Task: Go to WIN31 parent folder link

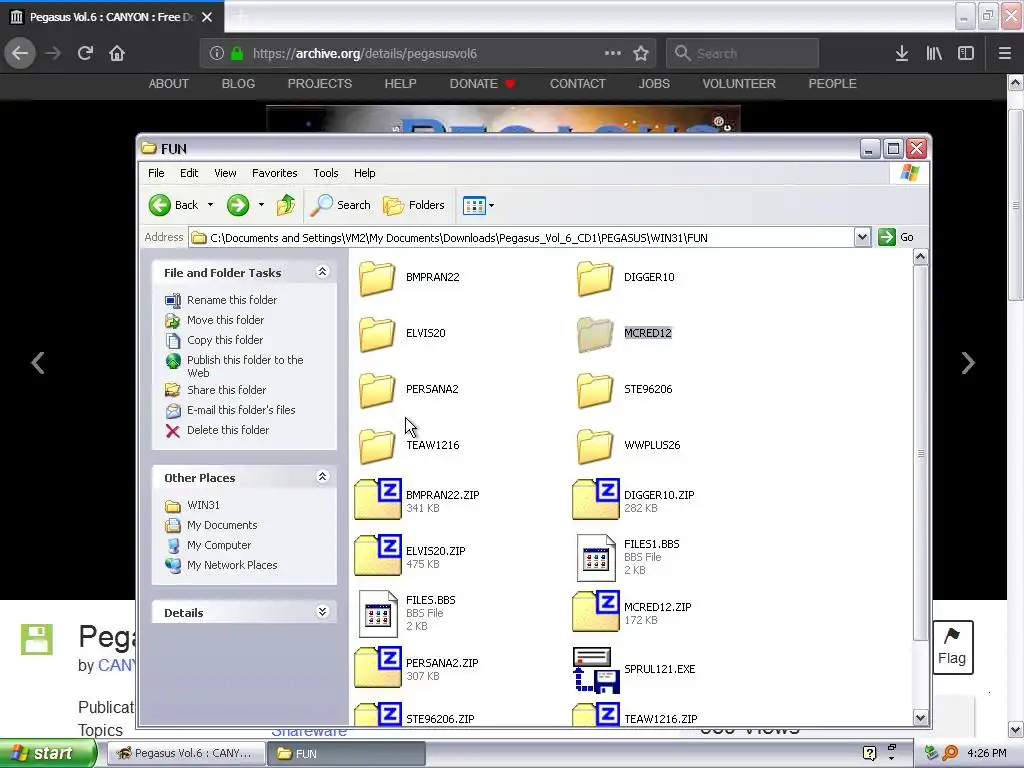Action: point(203,505)
